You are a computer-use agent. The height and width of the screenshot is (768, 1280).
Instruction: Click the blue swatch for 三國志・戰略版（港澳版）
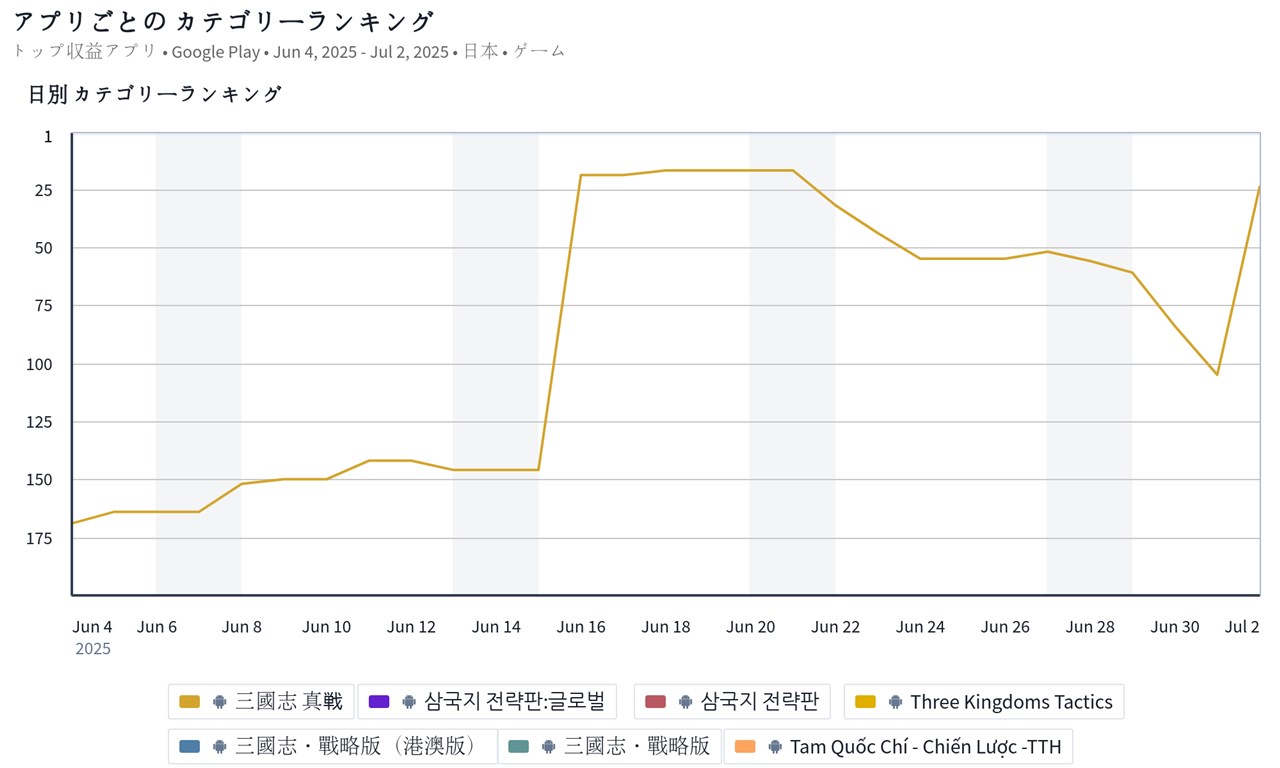point(189,746)
